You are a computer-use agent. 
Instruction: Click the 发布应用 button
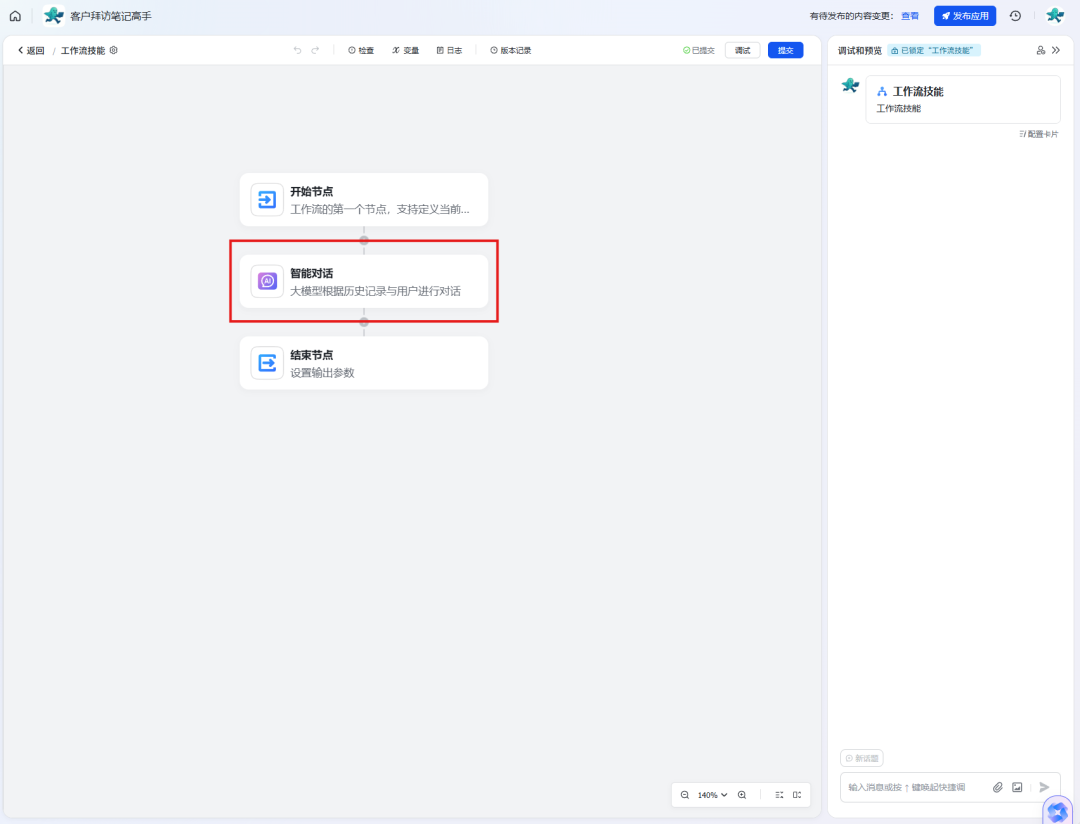pos(965,16)
